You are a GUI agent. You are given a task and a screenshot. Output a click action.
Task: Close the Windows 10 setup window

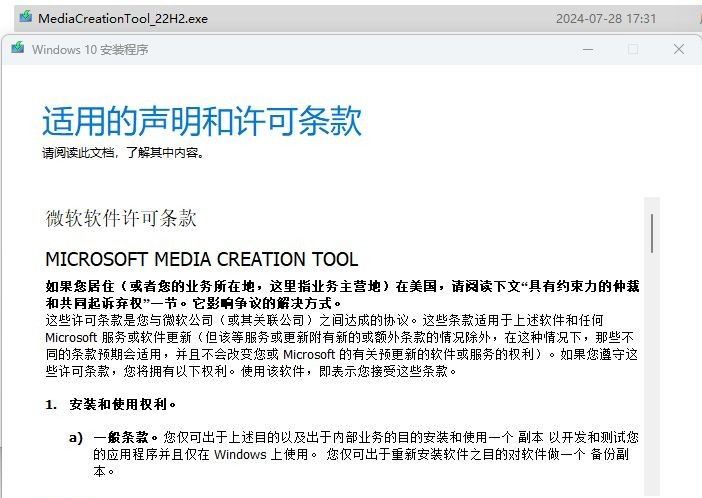point(679,49)
